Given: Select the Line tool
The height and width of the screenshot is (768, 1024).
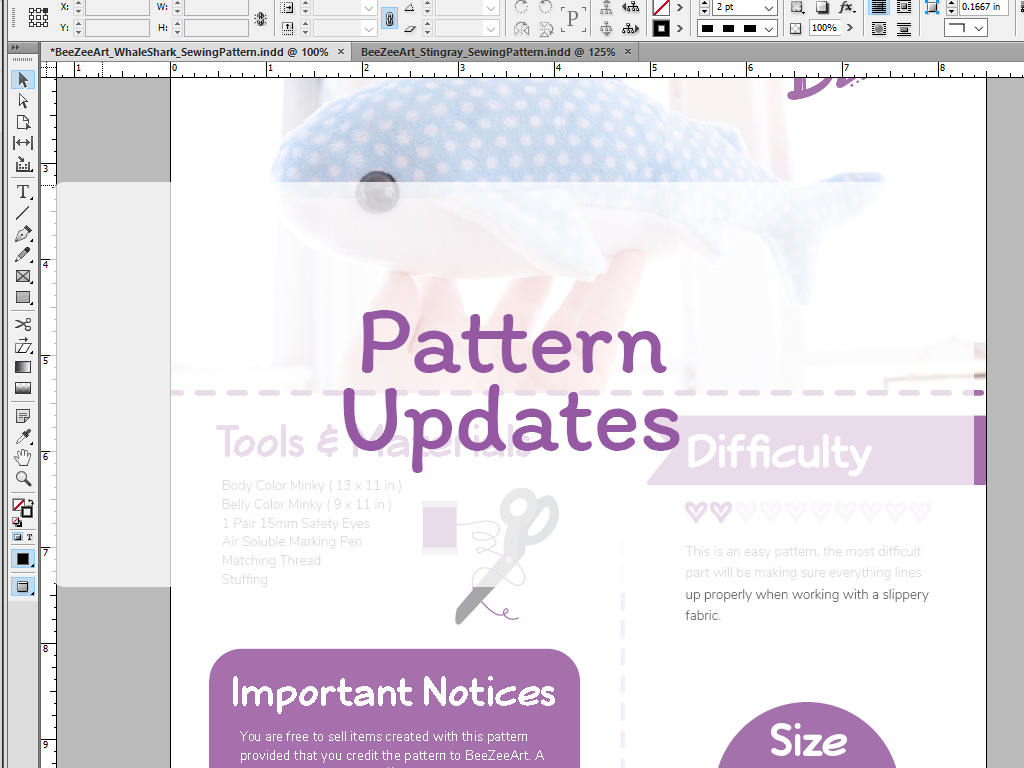Looking at the screenshot, I should [23, 213].
